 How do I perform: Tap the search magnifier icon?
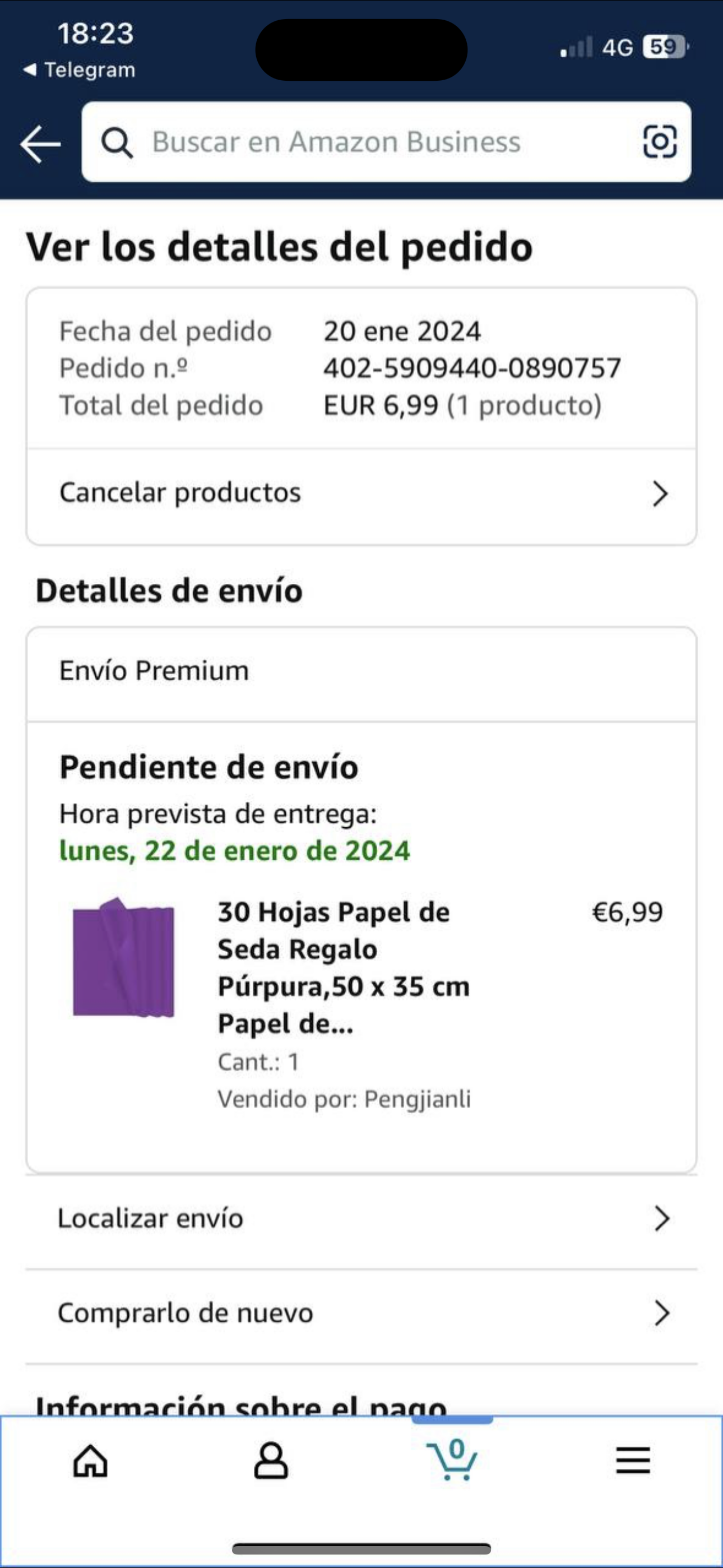click(x=117, y=142)
